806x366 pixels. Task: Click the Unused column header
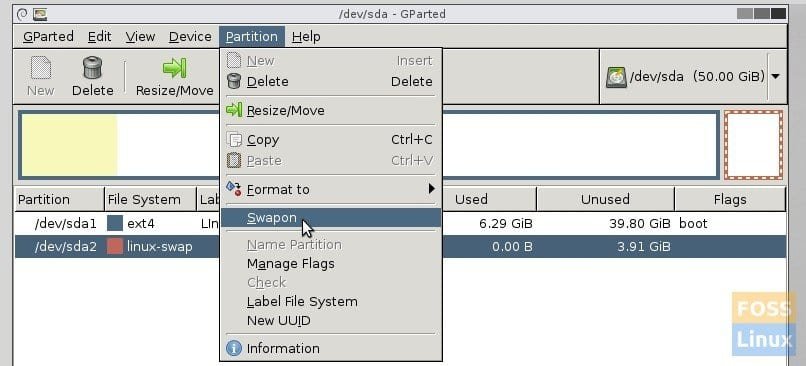[605, 199]
